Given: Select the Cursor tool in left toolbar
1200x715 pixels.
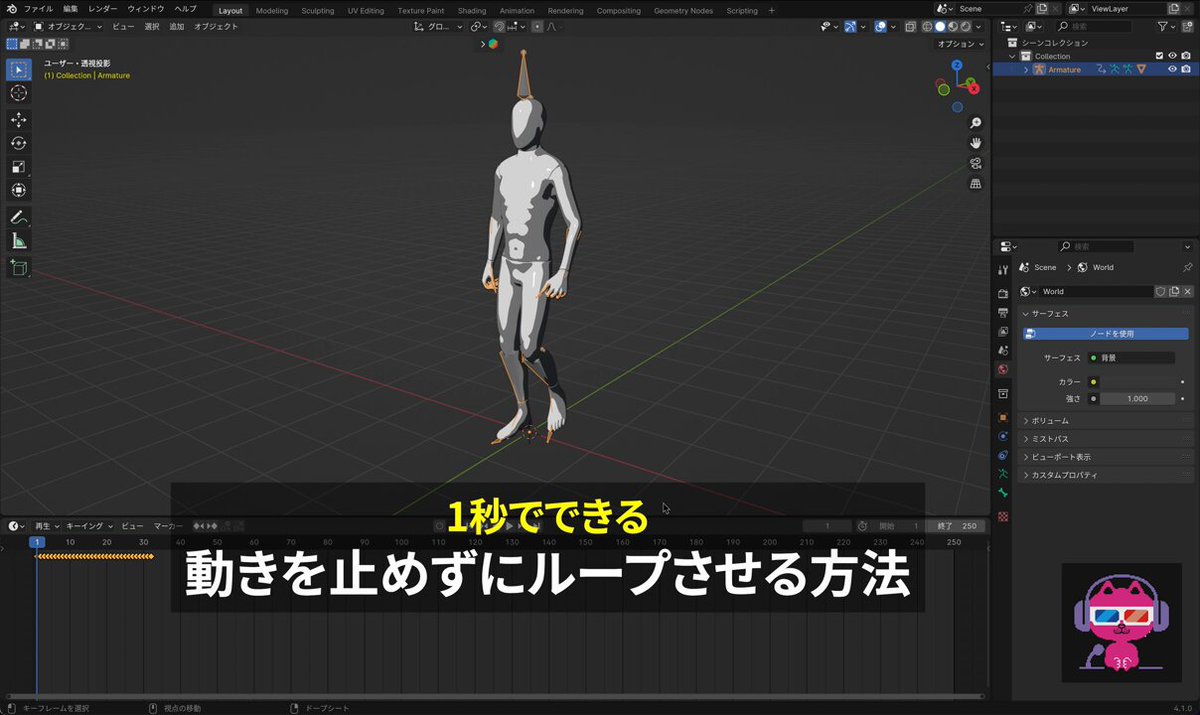Looking at the screenshot, I should (18, 93).
